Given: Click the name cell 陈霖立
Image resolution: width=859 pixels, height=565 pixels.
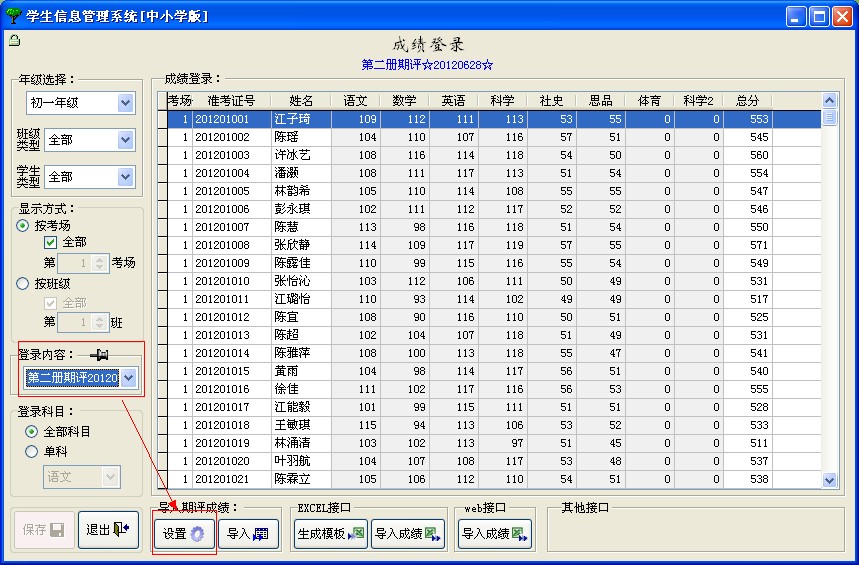Looking at the screenshot, I should pyautogui.click(x=301, y=479).
